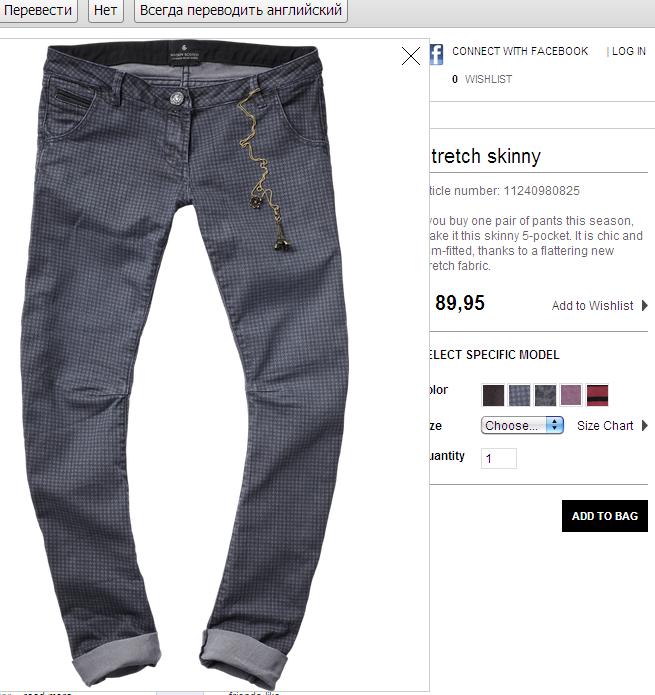This screenshot has width=655, height=695.
Task: Open the Wishlist counter link
Action: [482, 79]
